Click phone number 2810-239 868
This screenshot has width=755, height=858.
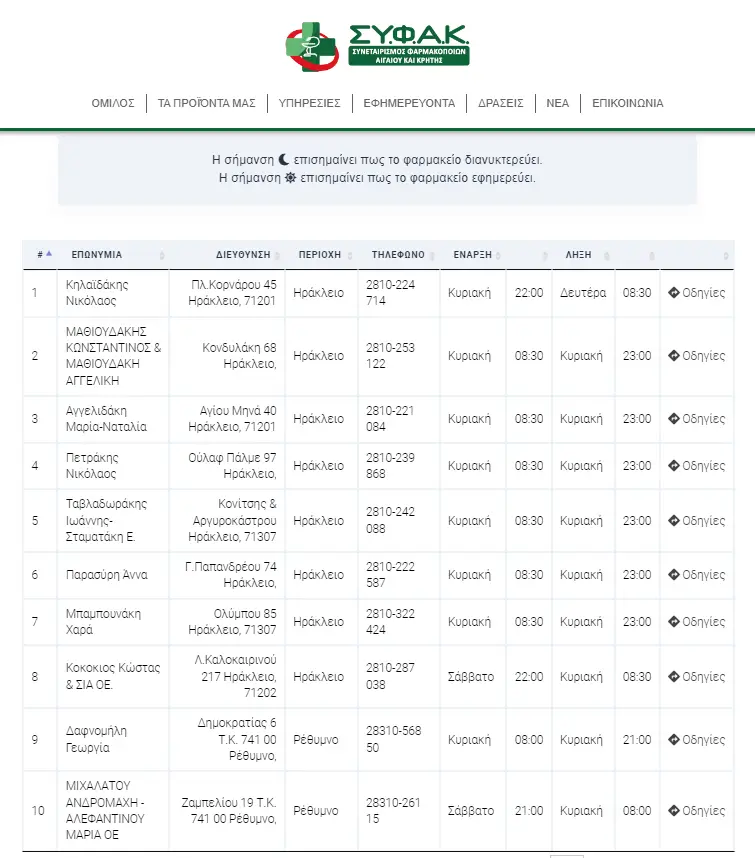coord(390,466)
